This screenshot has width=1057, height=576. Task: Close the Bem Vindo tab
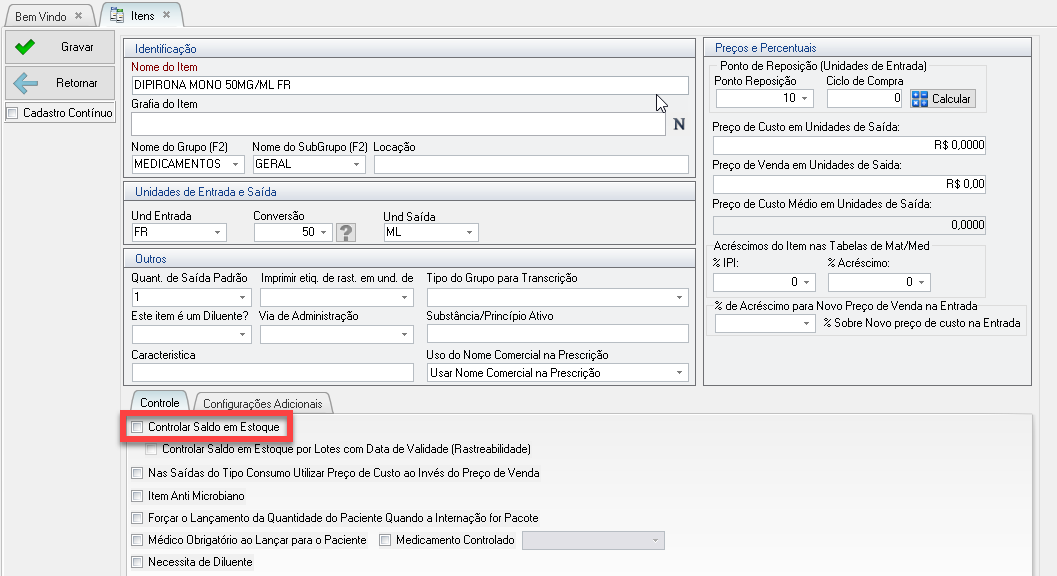79,16
